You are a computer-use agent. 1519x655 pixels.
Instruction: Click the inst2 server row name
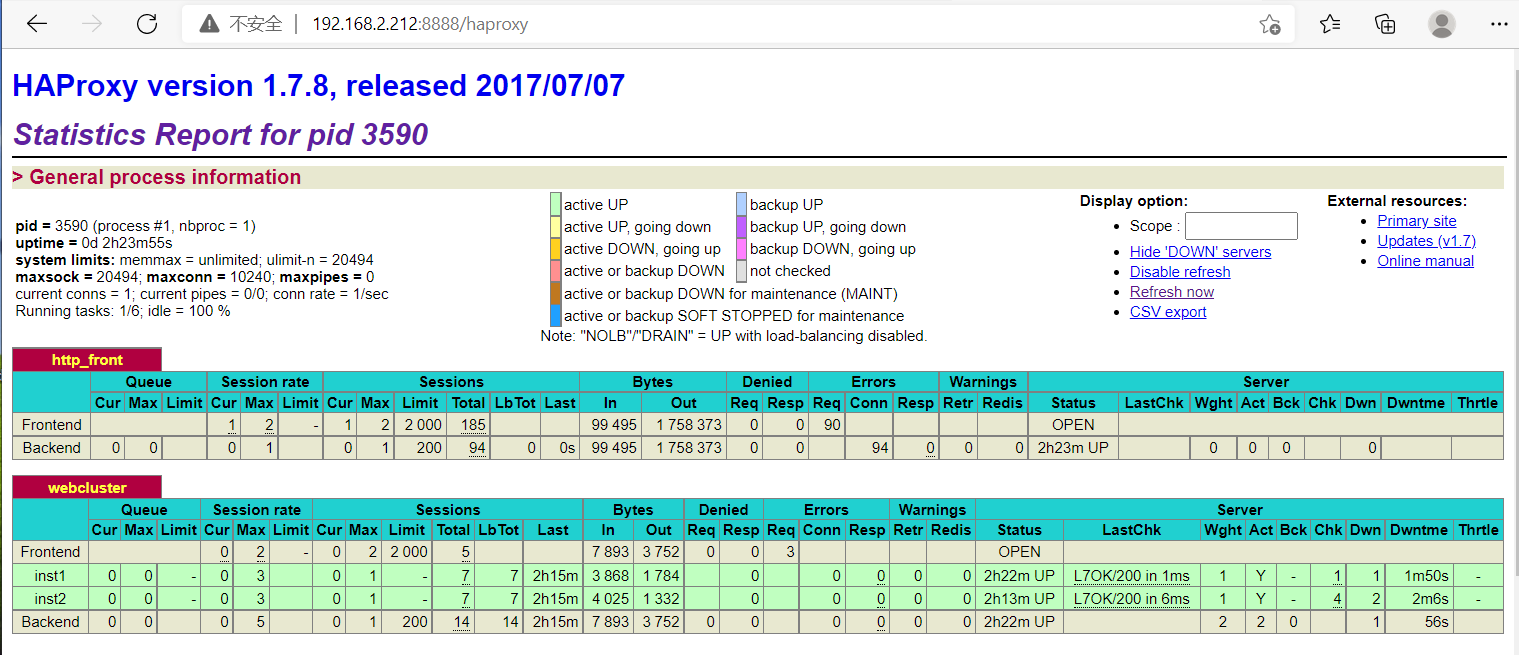(x=50, y=599)
